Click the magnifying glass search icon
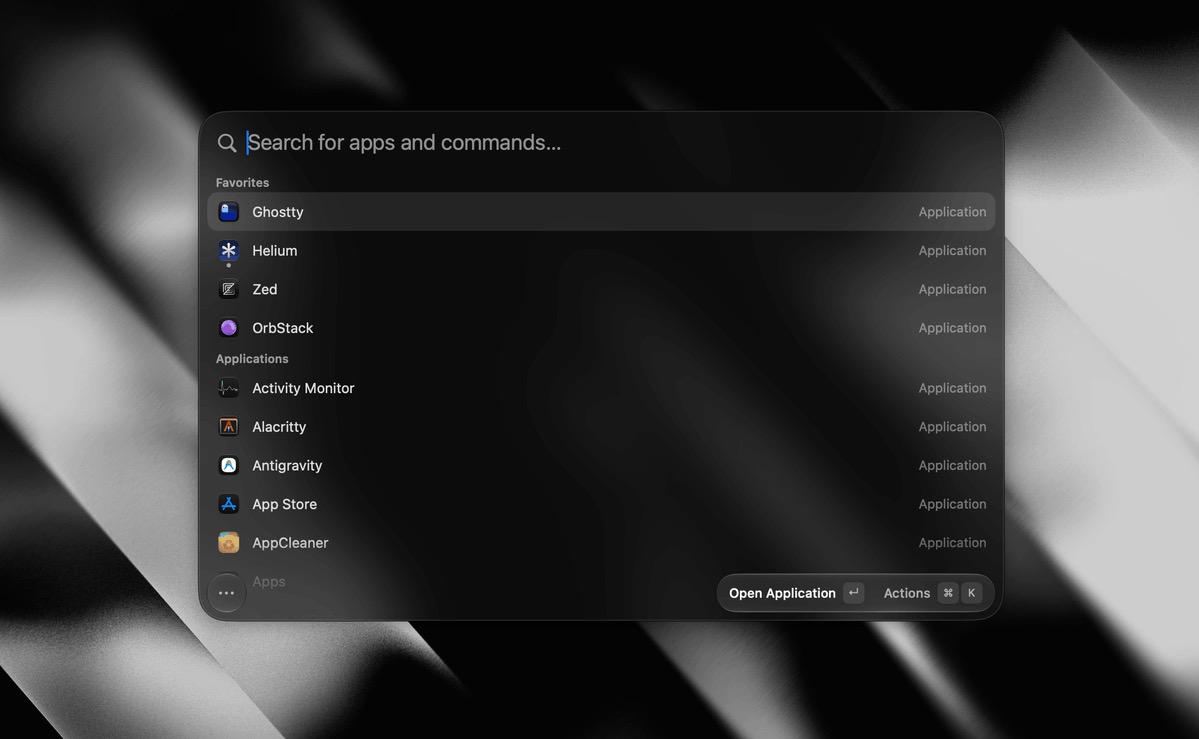Viewport: 1199px width, 739px height. click(x=226, y=143)
